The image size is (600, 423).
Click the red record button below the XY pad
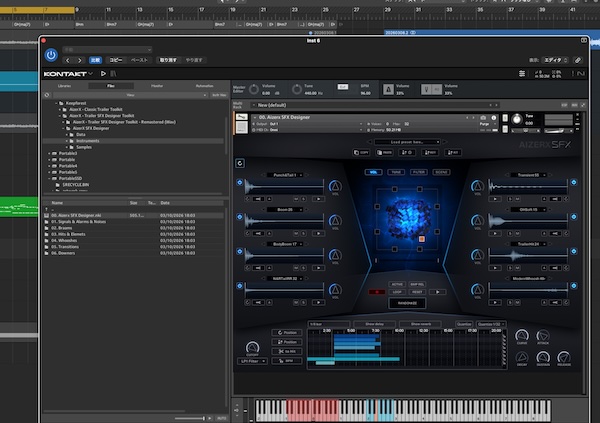pos(377,292)
